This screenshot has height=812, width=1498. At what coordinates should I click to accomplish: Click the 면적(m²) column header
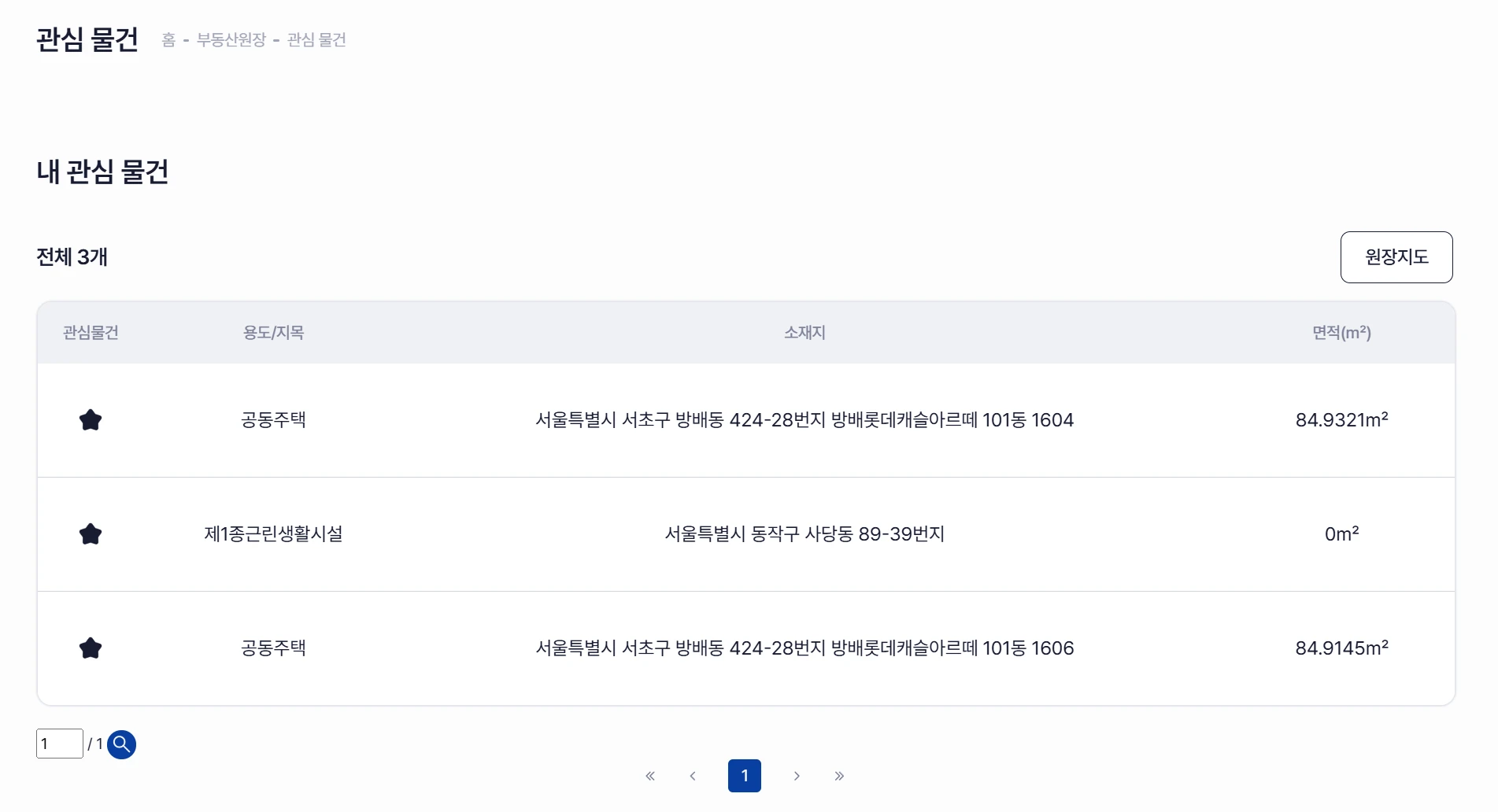tap(1341, 333)
